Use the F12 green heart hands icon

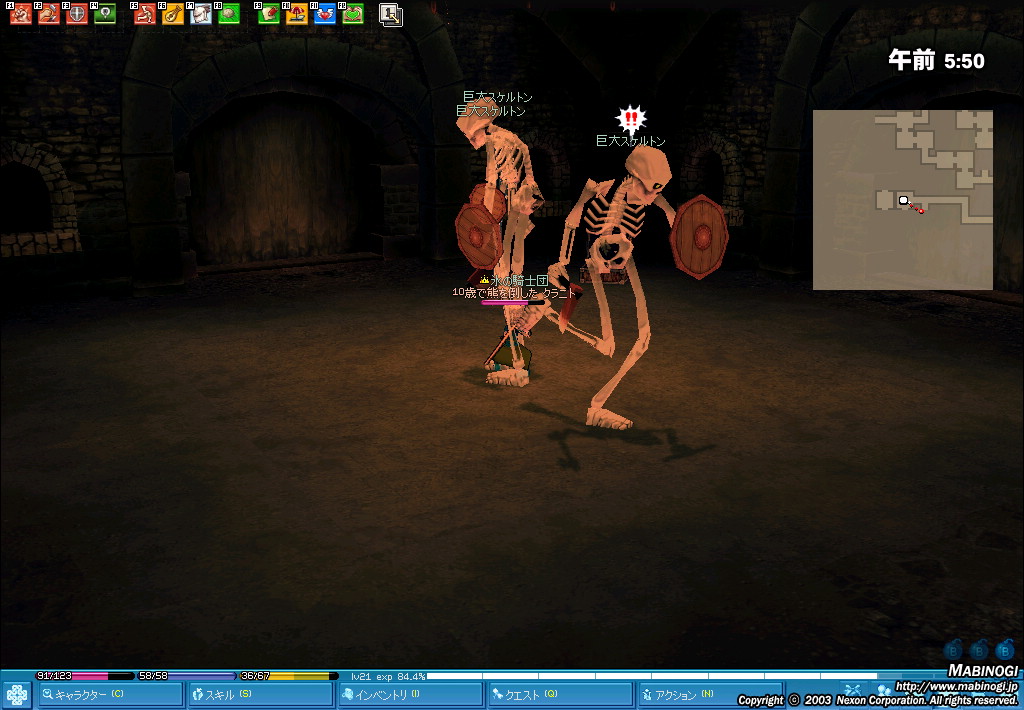point(353,14)
